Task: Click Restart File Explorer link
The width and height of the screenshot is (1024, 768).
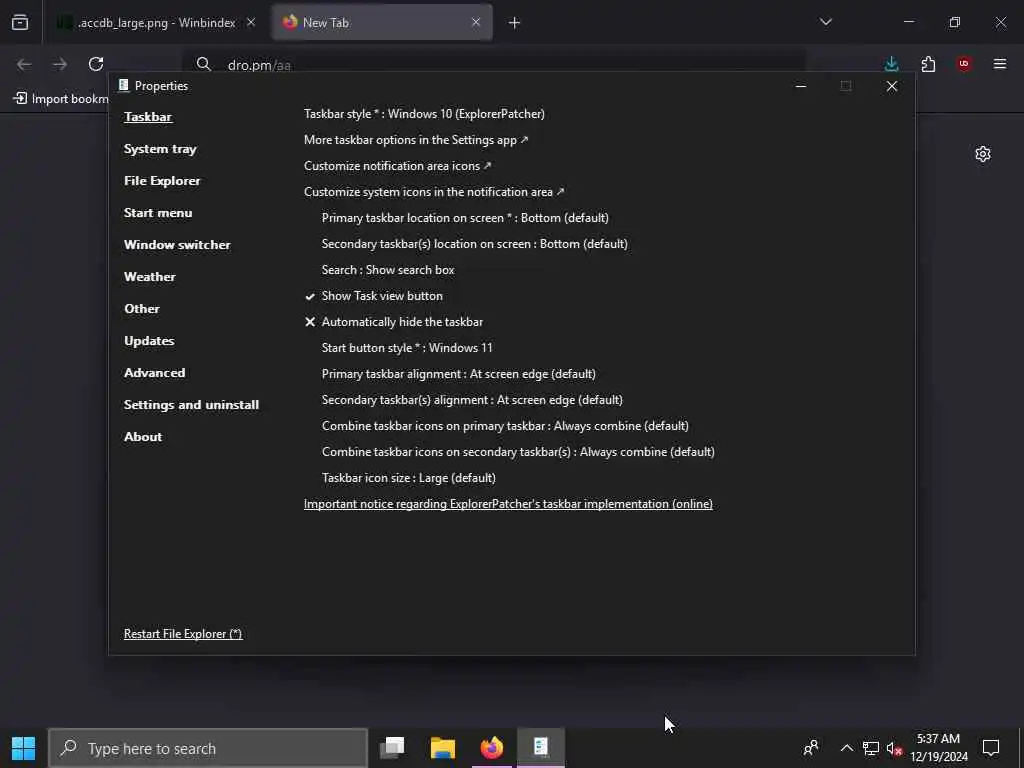Action: click(x=183, y=634)
